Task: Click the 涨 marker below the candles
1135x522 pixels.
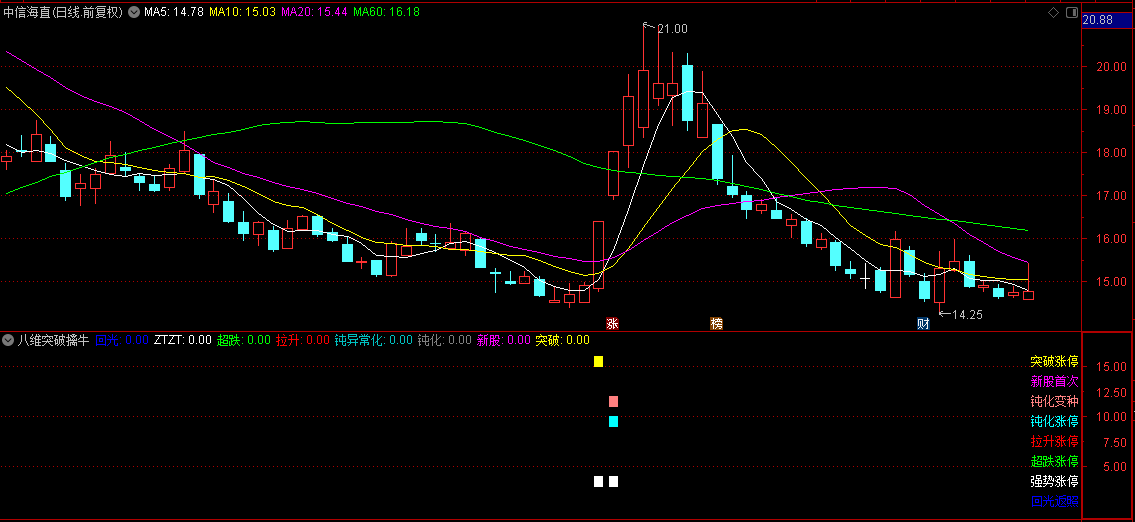Action: (x=612, y=324)
